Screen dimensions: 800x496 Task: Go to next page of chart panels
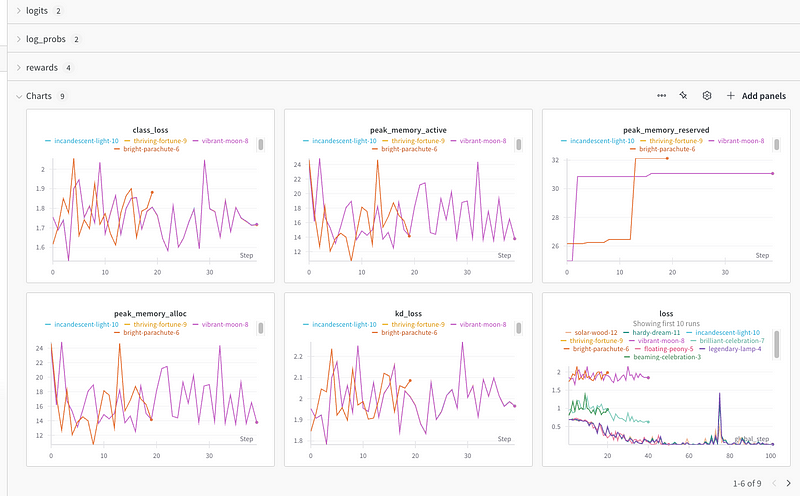coord(788,483)
